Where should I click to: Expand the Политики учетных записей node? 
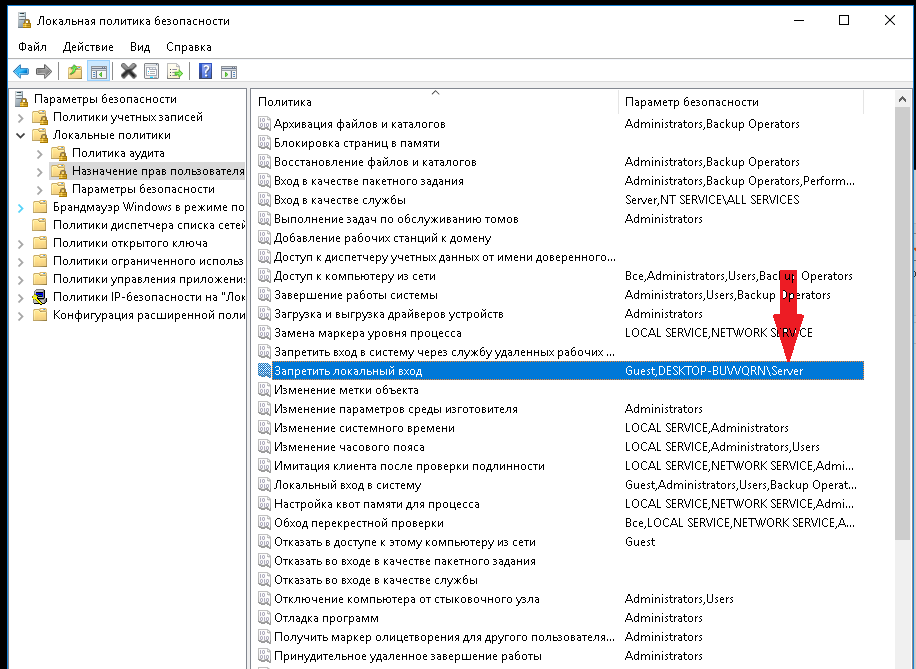click(22, 117)
